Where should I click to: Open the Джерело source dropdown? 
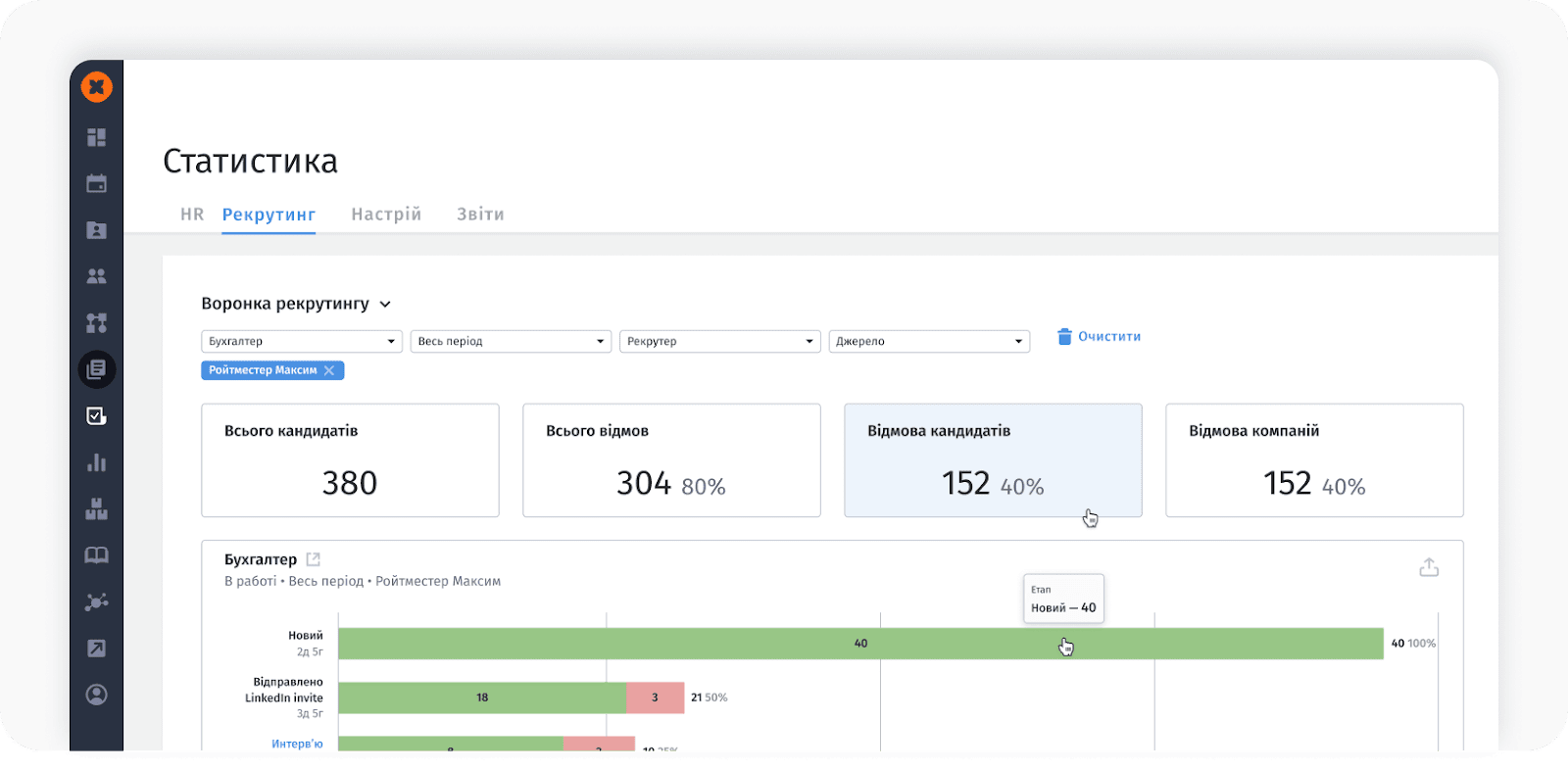pos(928,341)
